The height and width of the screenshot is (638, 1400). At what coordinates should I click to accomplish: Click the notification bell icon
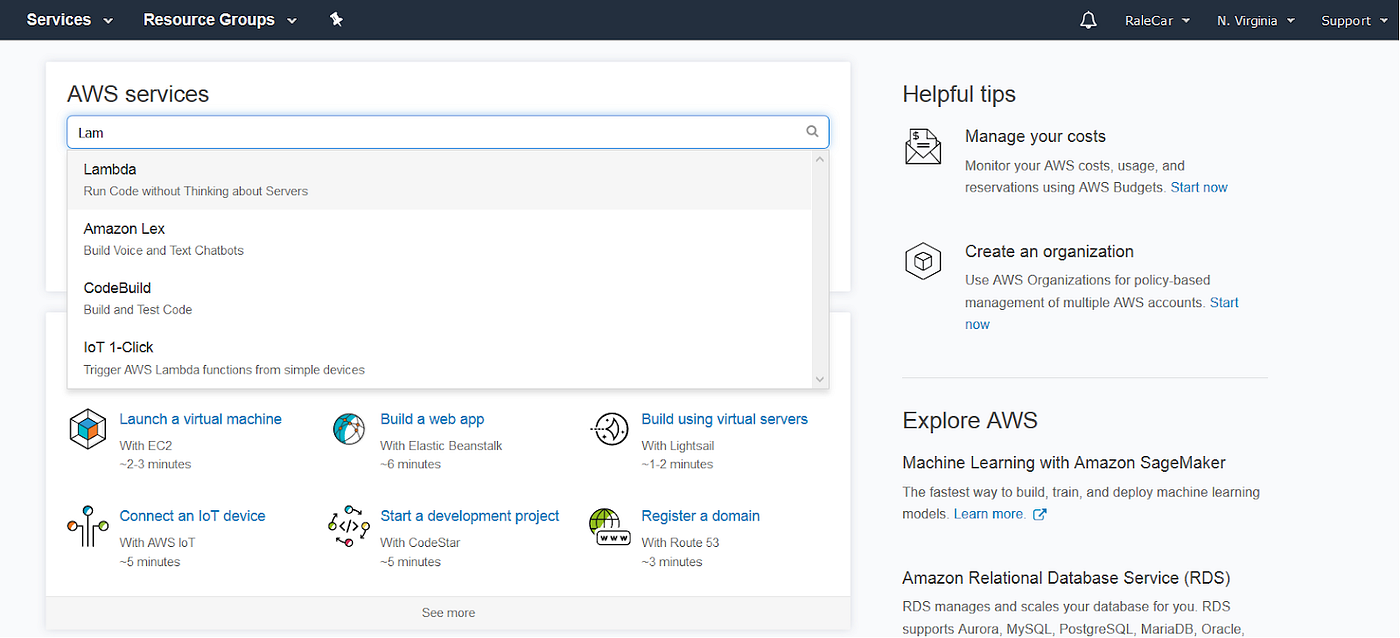(x=1088, y=20)
